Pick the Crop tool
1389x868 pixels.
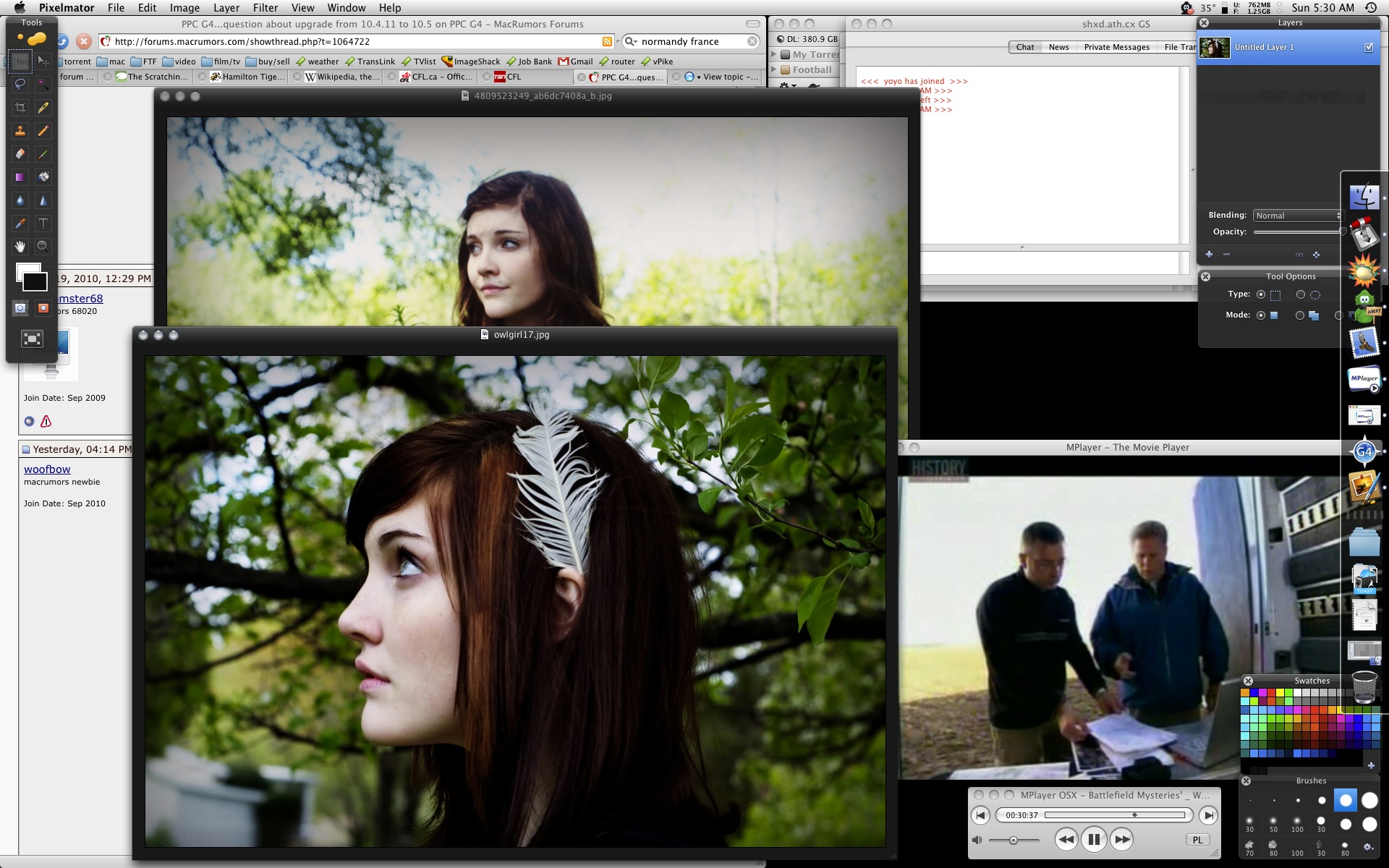coord(20,108)
